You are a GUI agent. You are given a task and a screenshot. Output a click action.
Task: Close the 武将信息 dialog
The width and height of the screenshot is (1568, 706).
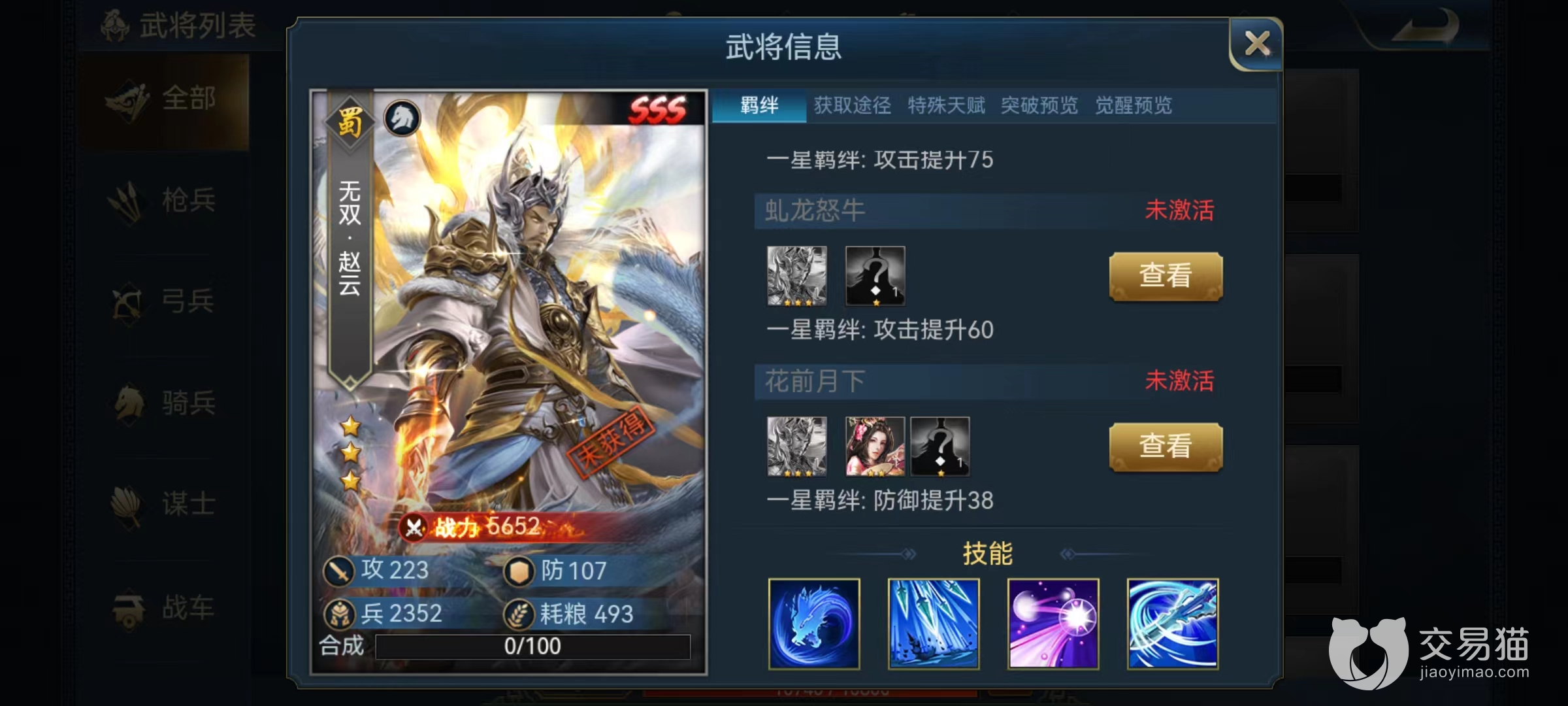(1256, 44)
